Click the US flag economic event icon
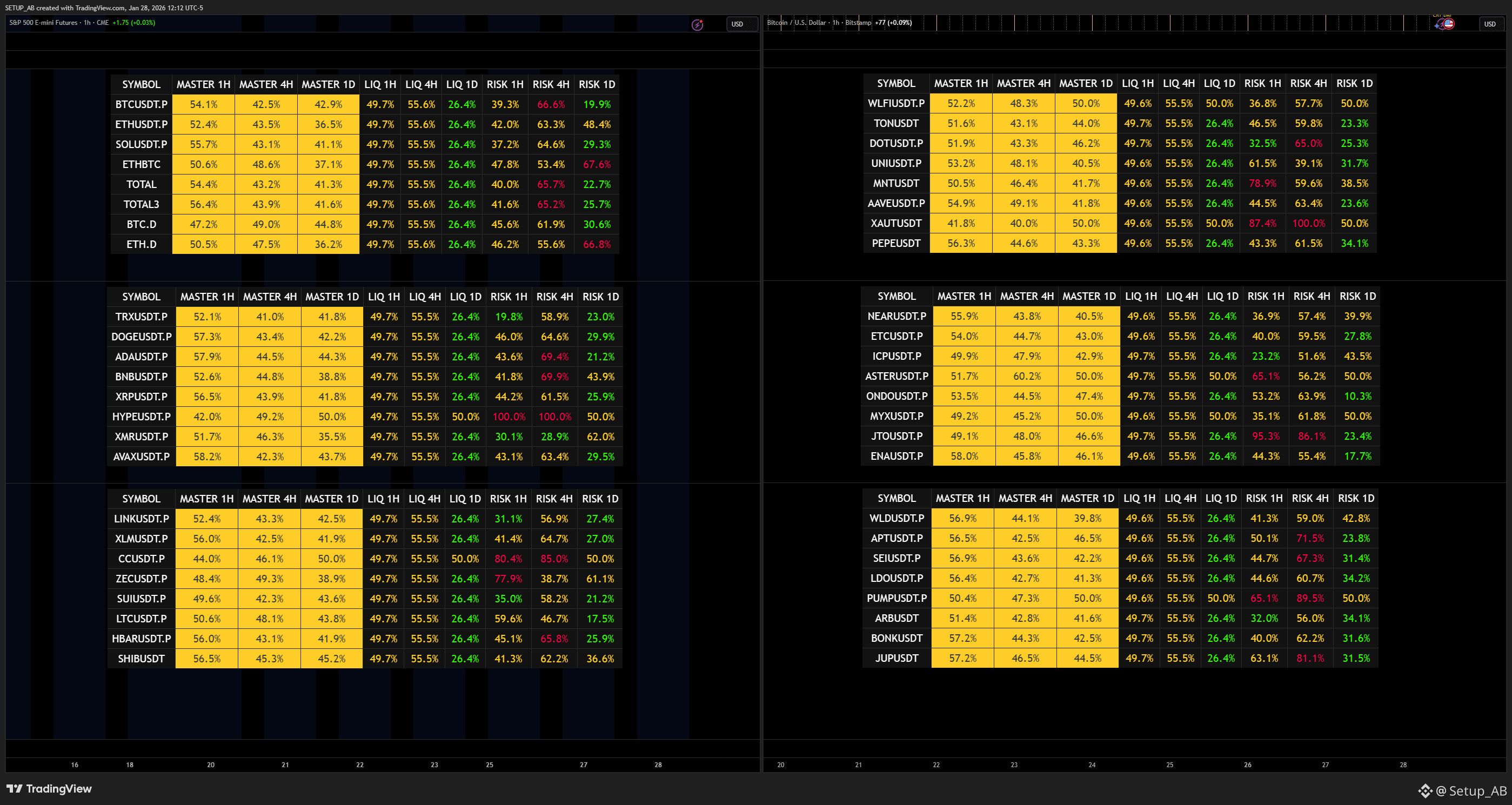Viewport: 1512px width, 805px height. point(1449,23)
